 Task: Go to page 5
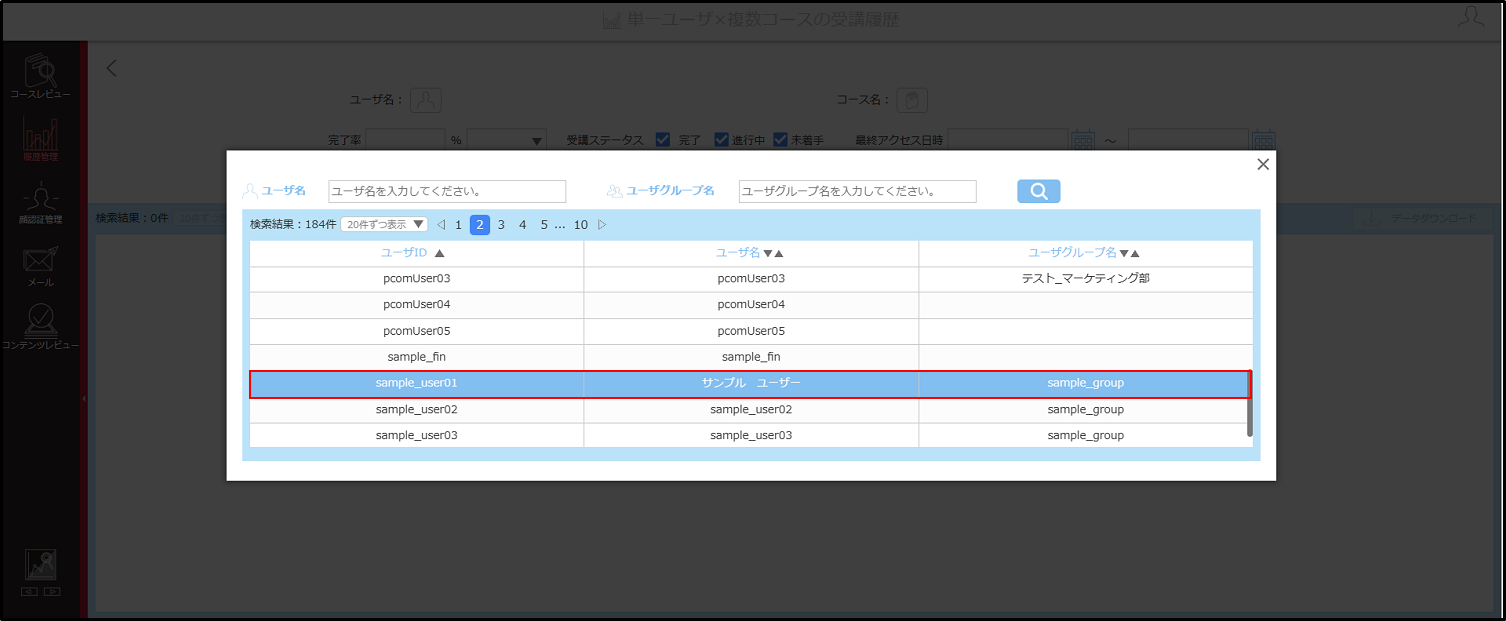[544, 225]
